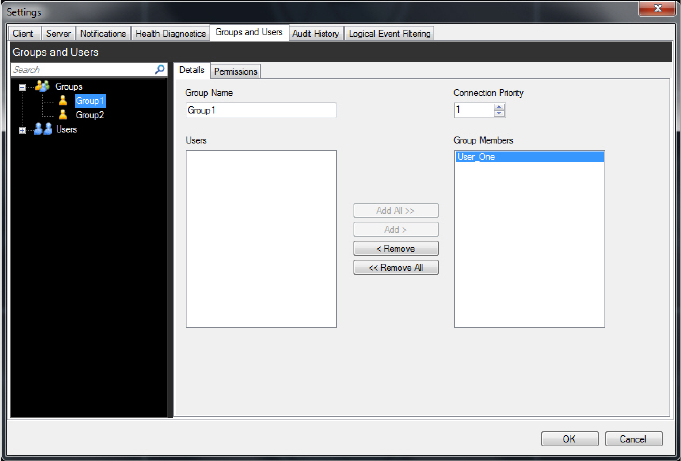Open the Permissions sub-tab

(236, 72)
